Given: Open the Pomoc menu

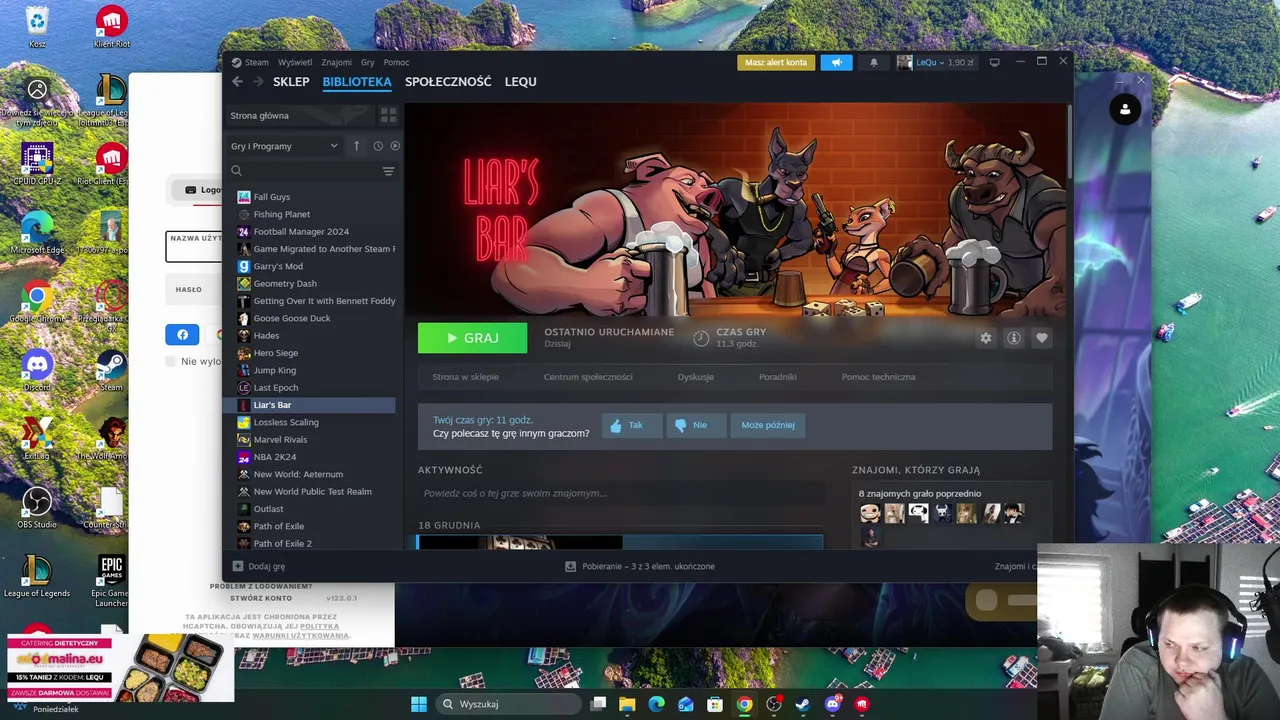Looking at the screenshot, I should pos(396,62).
